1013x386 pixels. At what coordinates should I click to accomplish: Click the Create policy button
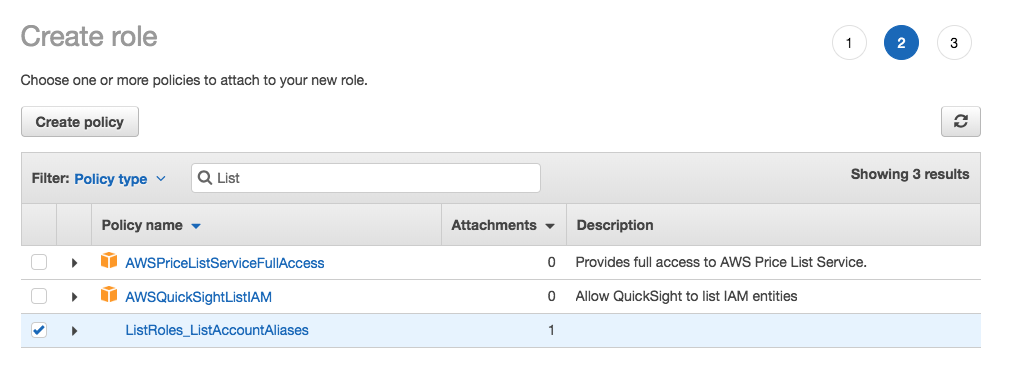79,122
